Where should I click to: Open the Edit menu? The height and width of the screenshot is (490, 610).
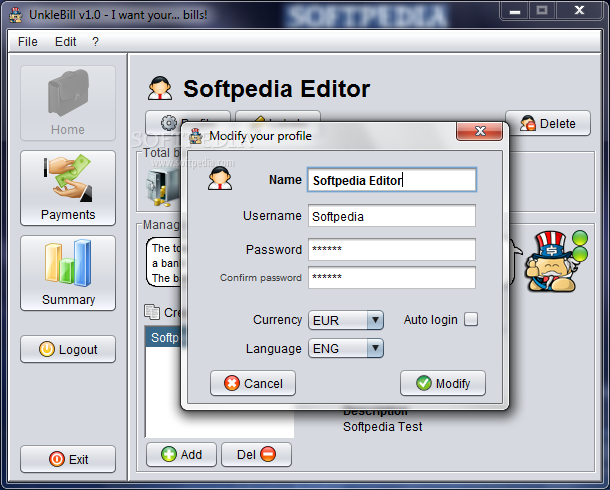65,42
